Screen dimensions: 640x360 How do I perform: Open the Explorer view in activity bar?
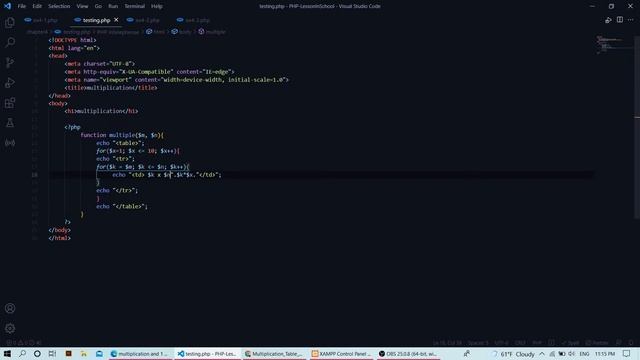pos(10,22)
